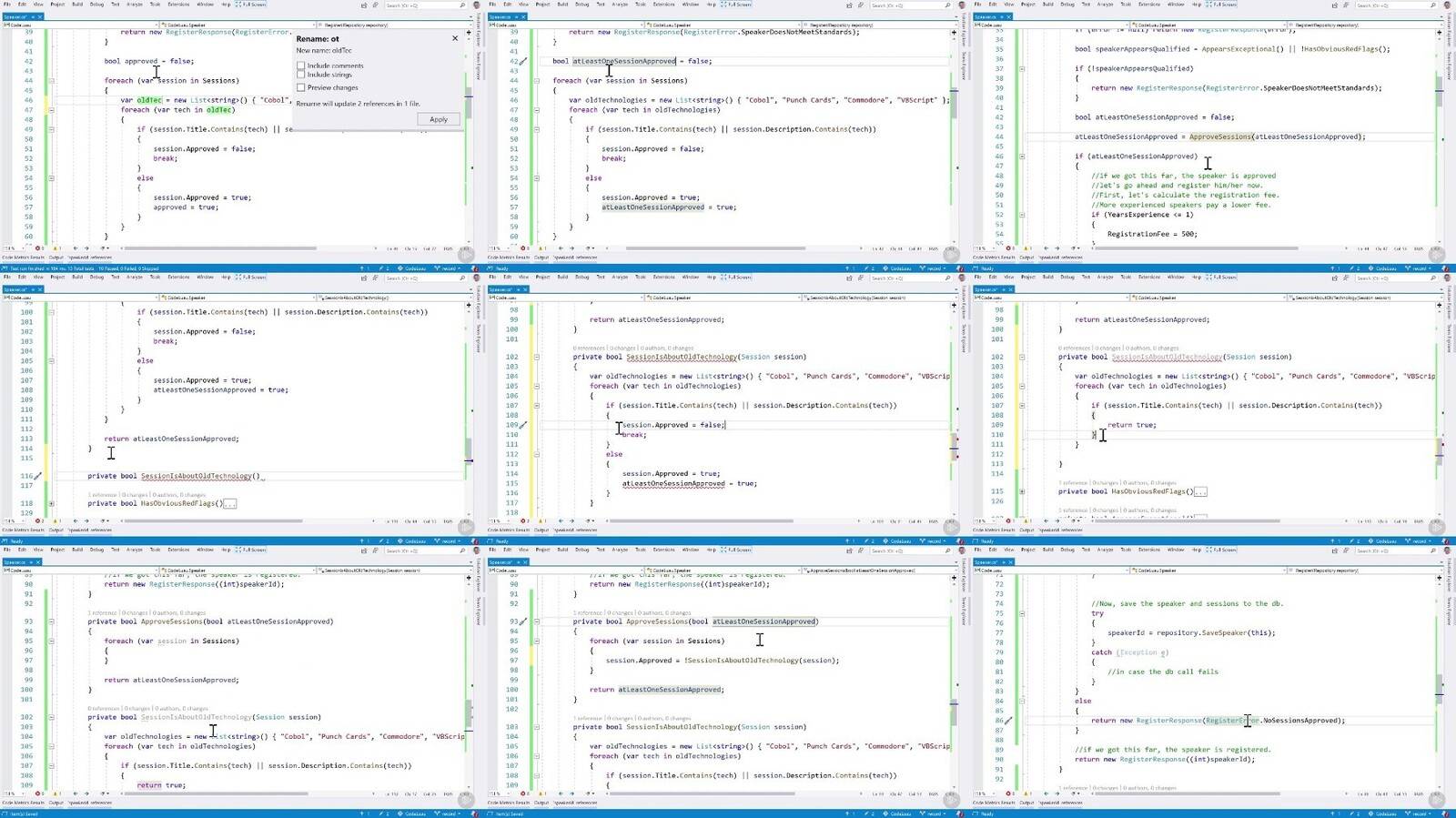Image resolution: width=1456 pixels, height=818 pixels.
Task: Click the warning triangle in the SaveSpeaker window
Action: (1027, 793)
